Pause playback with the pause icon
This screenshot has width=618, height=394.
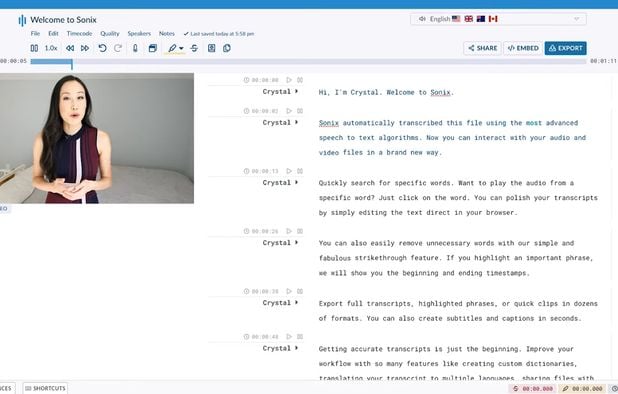(x=34, y=48)
